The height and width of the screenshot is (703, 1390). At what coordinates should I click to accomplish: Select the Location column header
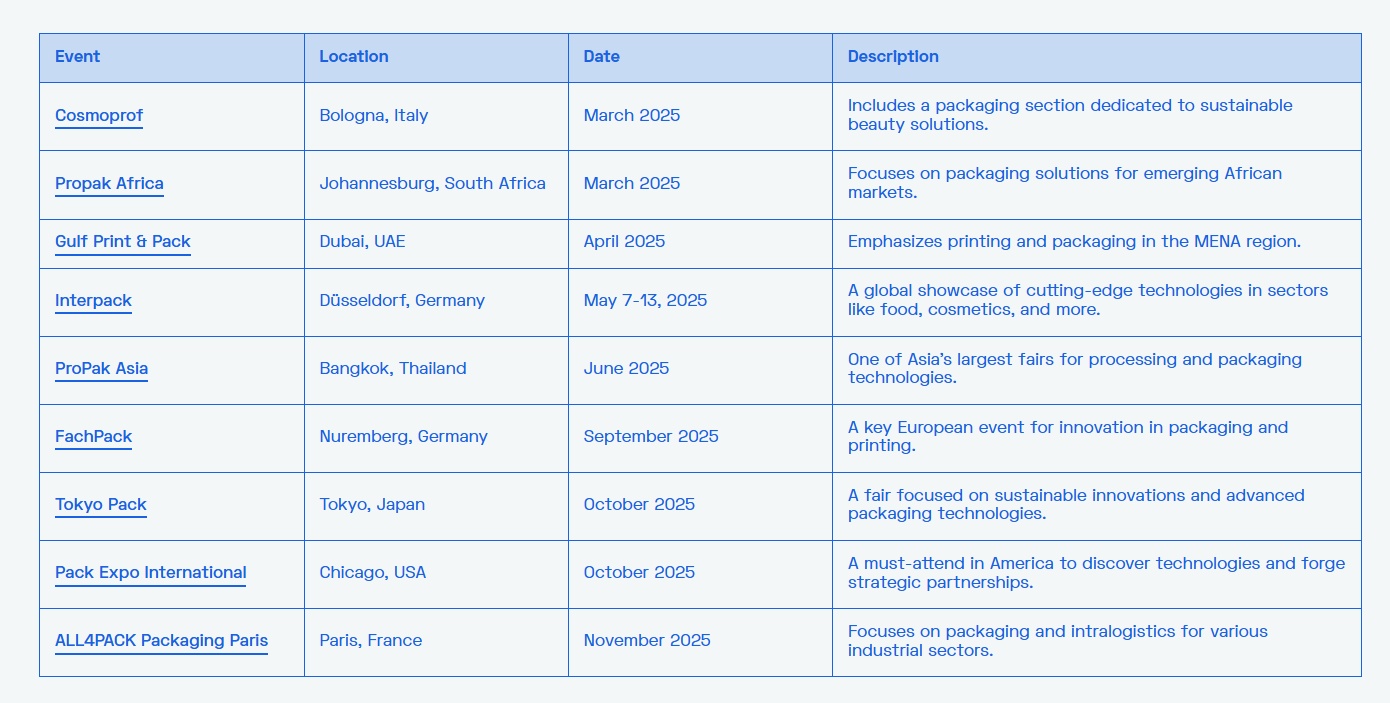[436, 58]
